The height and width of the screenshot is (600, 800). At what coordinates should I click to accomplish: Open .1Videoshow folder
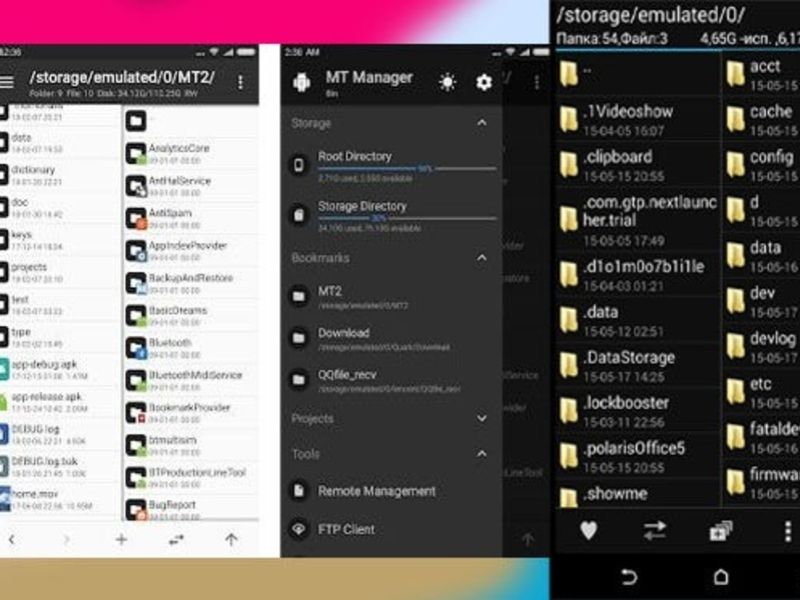point(638,119)
